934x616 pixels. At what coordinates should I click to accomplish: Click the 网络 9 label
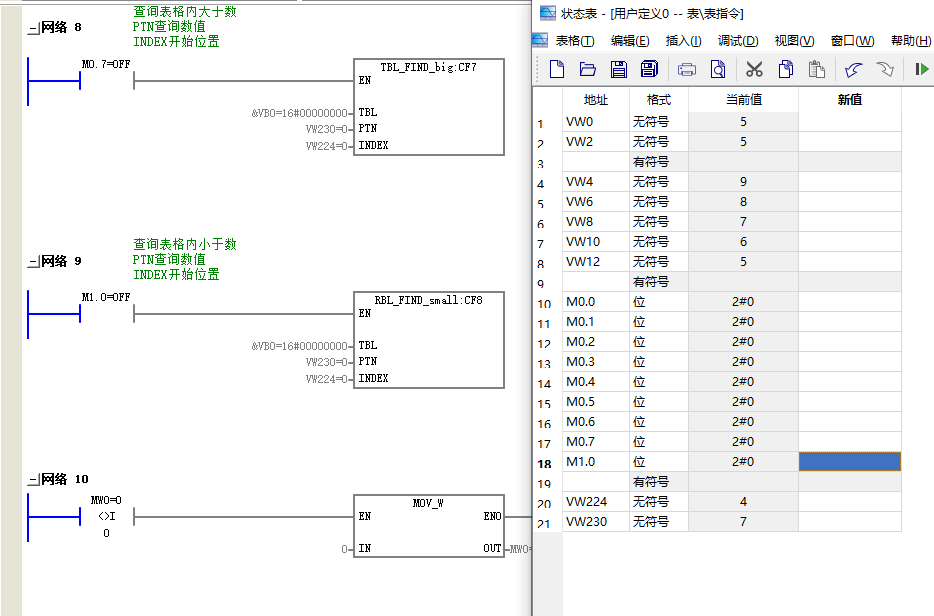pos(61,262)
